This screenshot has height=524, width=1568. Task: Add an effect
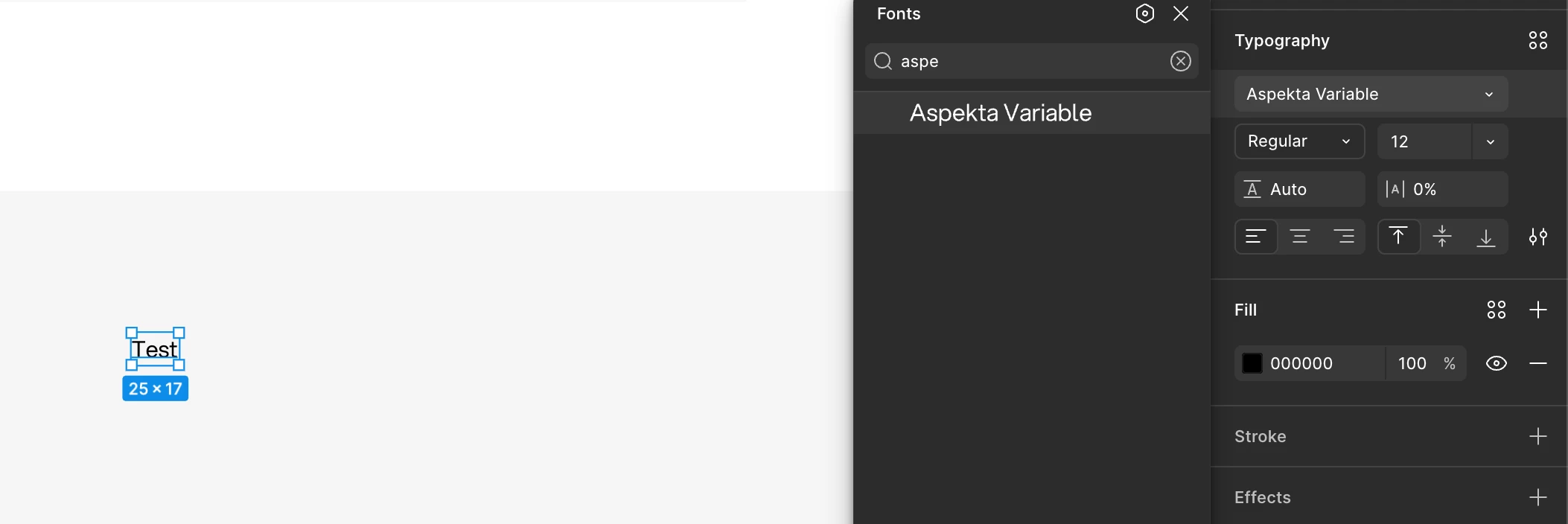[1538, 497]
